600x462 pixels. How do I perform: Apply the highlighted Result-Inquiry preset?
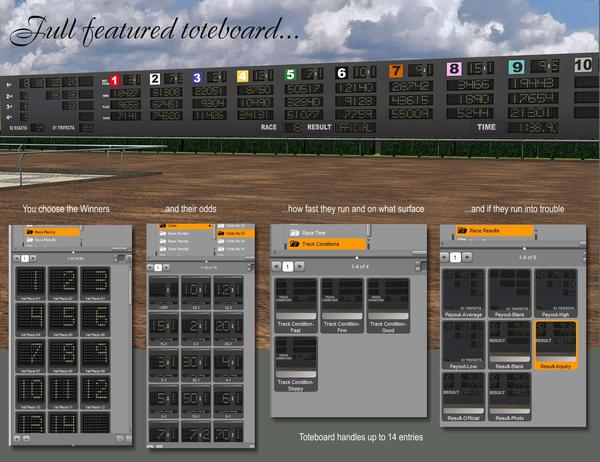(x=556, y=345)
